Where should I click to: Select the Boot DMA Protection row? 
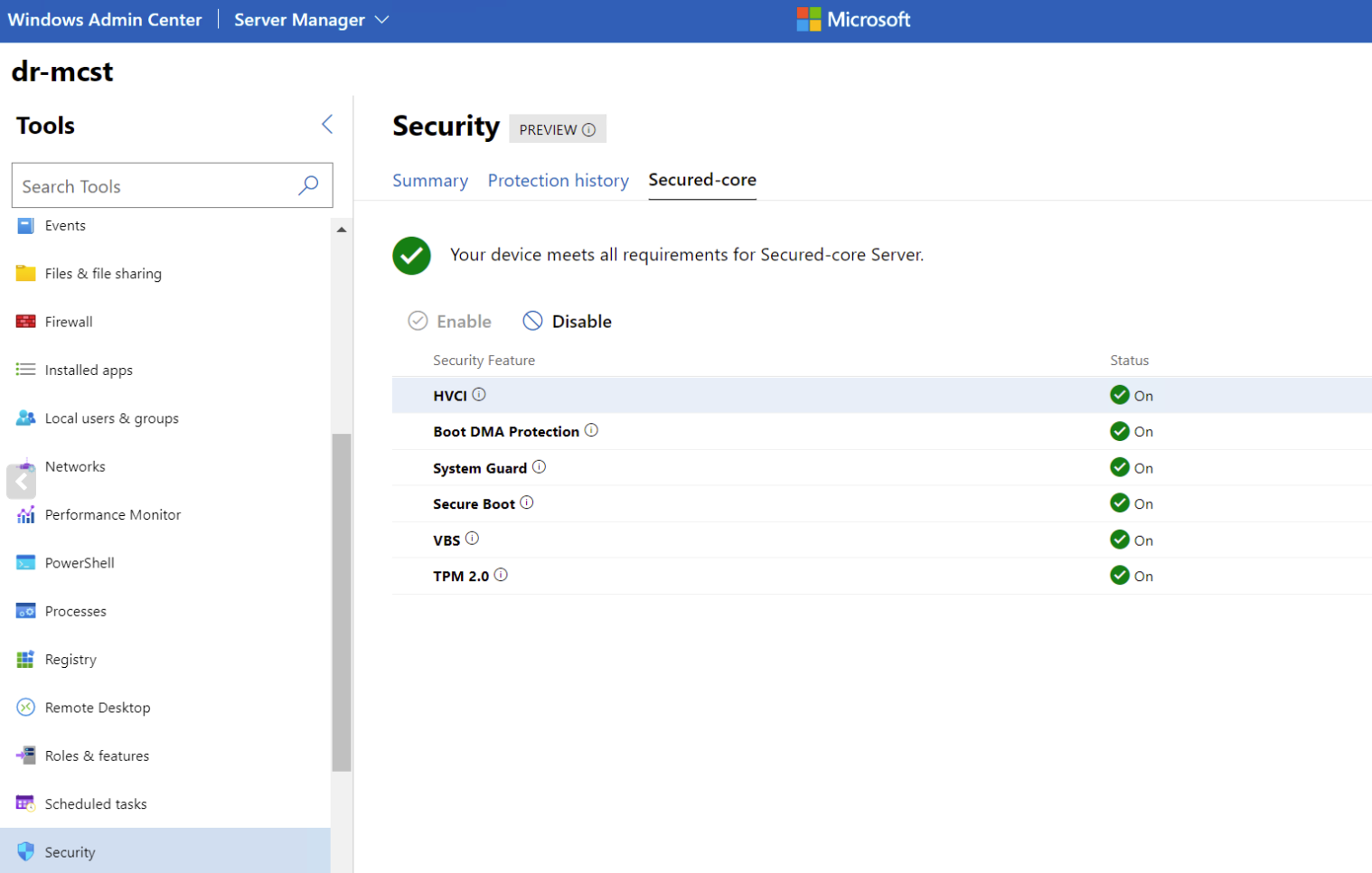(881, 431)
